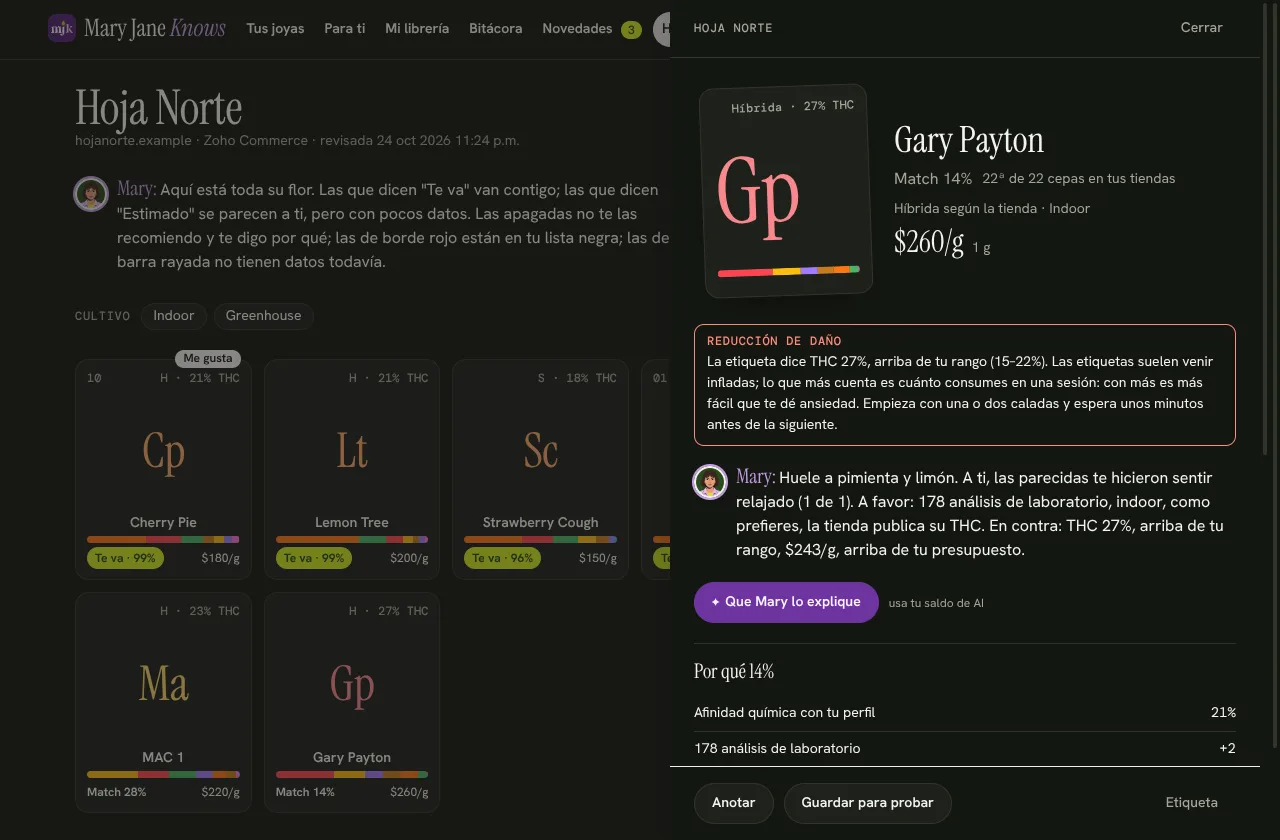
Task: Click the "Te va · 96%" badge on Strawberry Cough
Action: point(502,558)
